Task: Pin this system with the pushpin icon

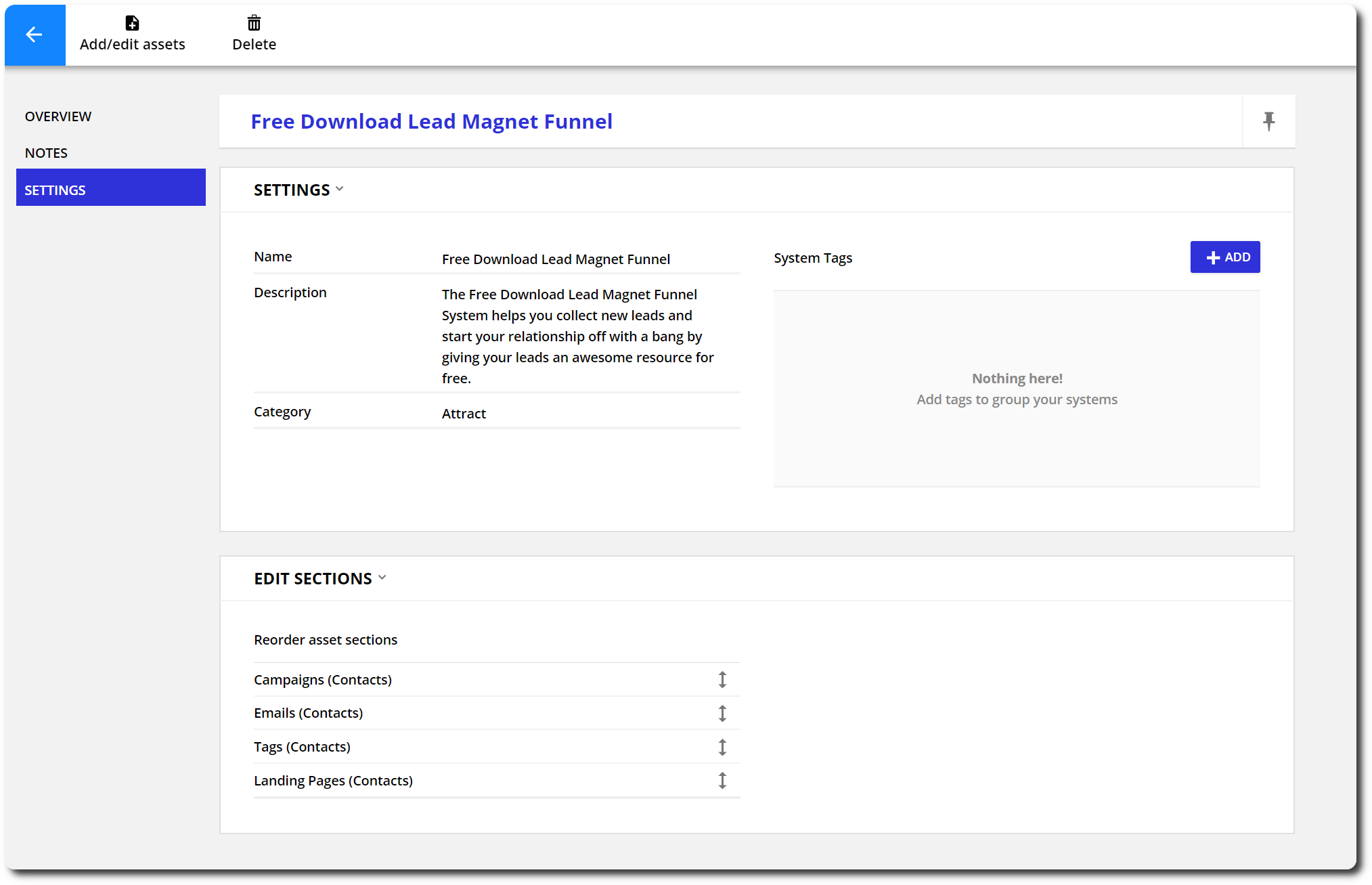Action: 1268,121
